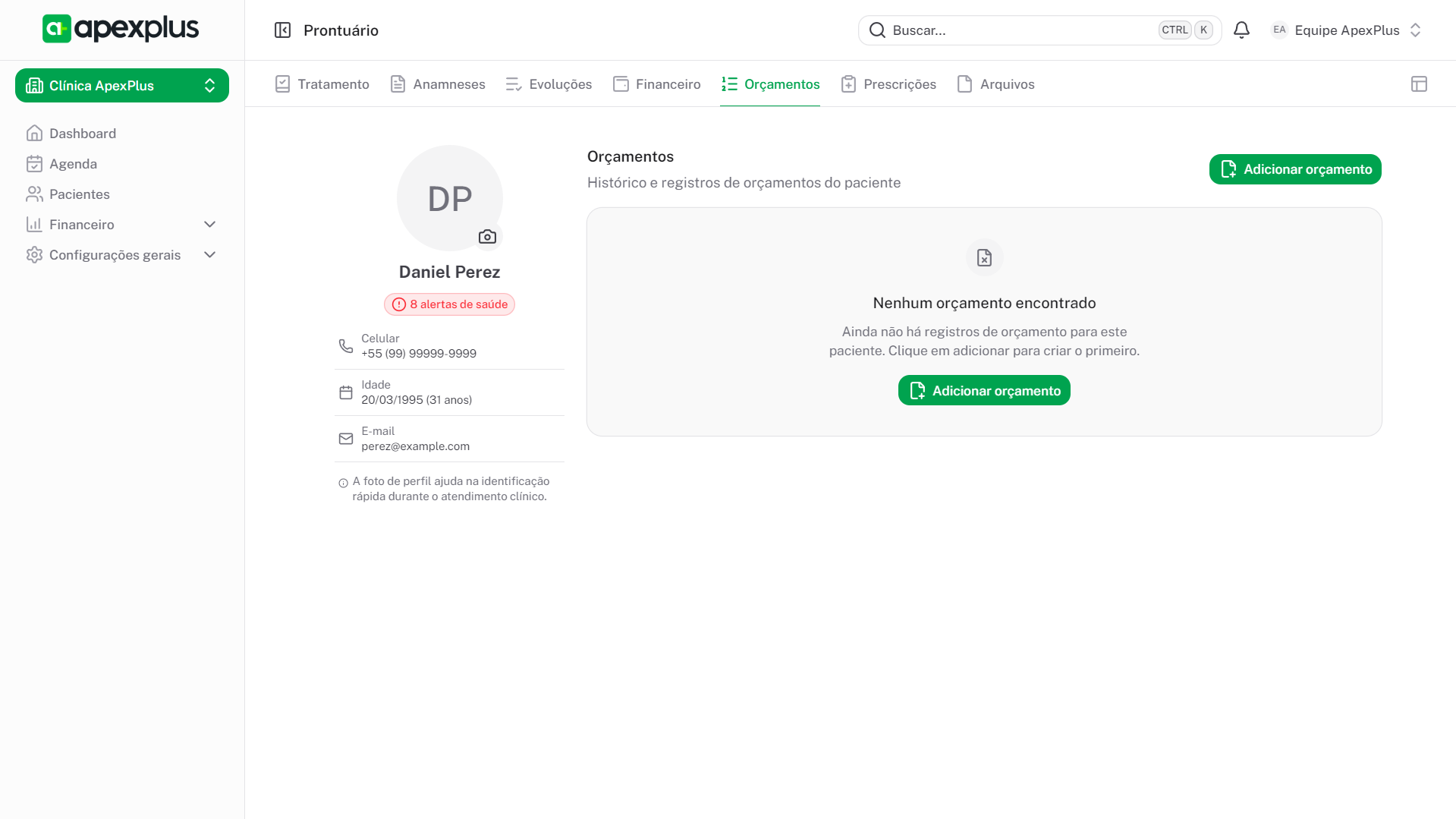Click the ApexPlus logo
This screenshot has width=1456, height=819.
[121, 29]
